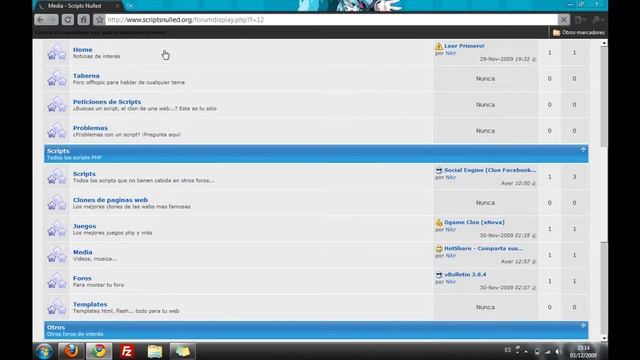Open the Juegos forum link
The height and width of the screenshot is (360, 640).
84,226
